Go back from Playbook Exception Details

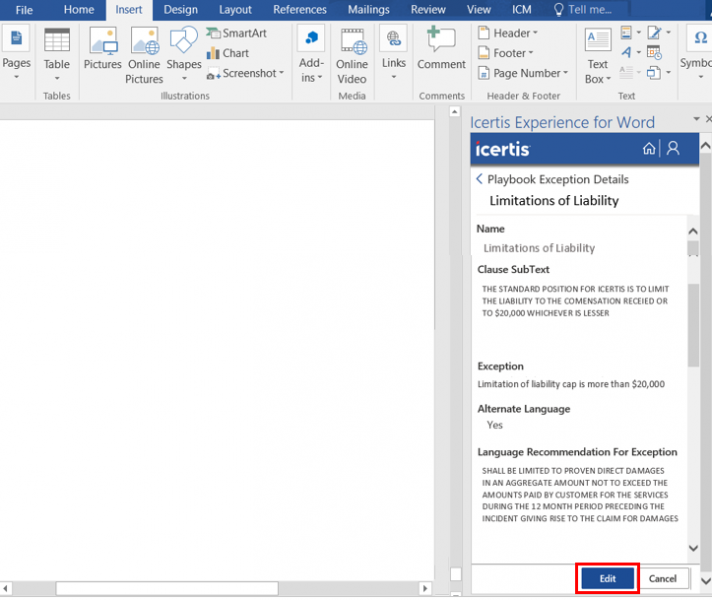pos(479,179)
